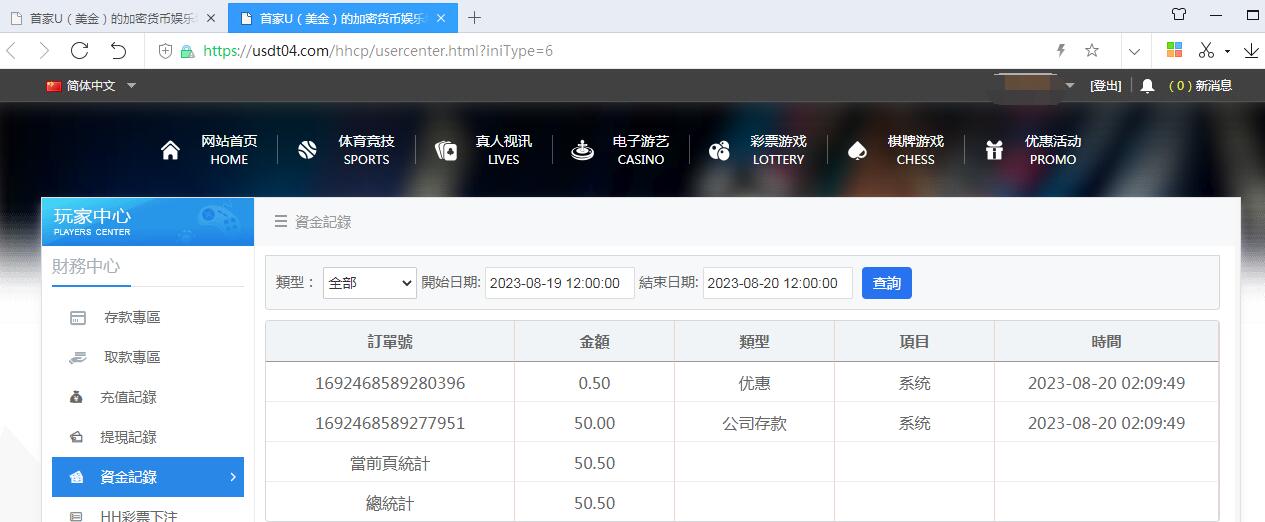Click the 登出 logout link
The height and width of the screenshot is (522, 1265).
coord(1105,86)
